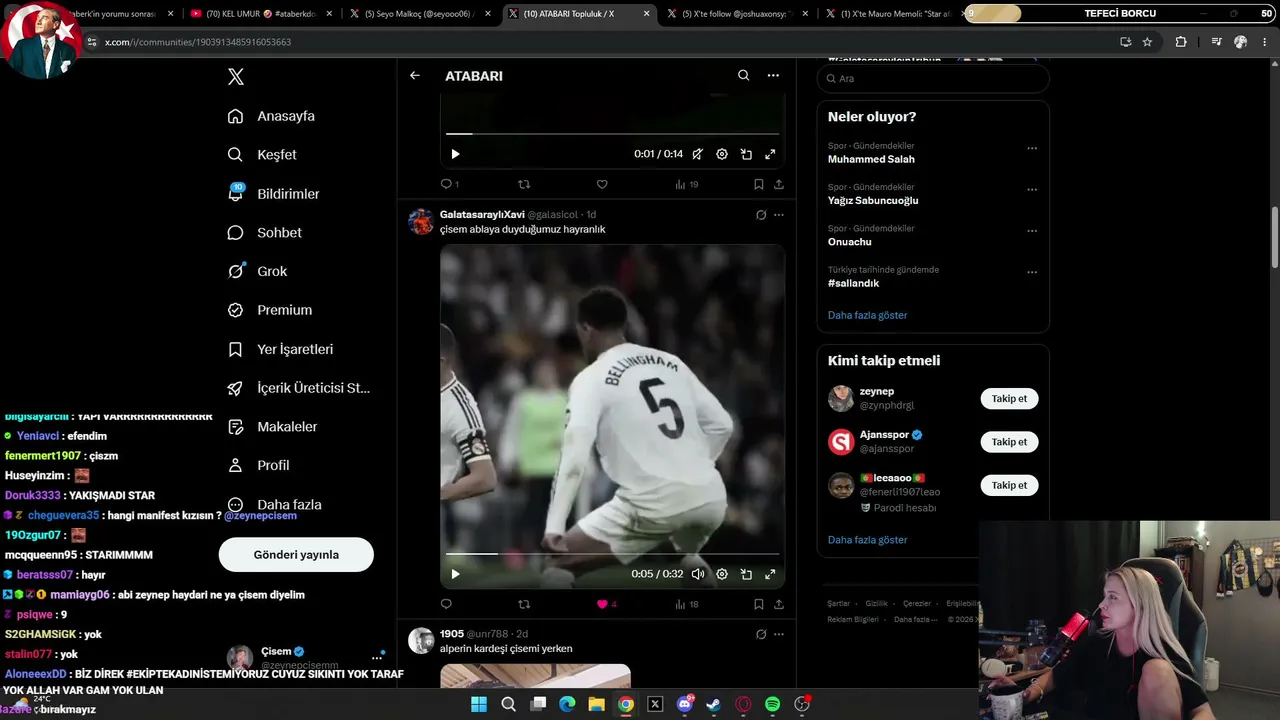Screen dimensions: 1280x720
Task: Bookmark GalatasaraylıXavi's post
Action: click(x=759, y=604)
